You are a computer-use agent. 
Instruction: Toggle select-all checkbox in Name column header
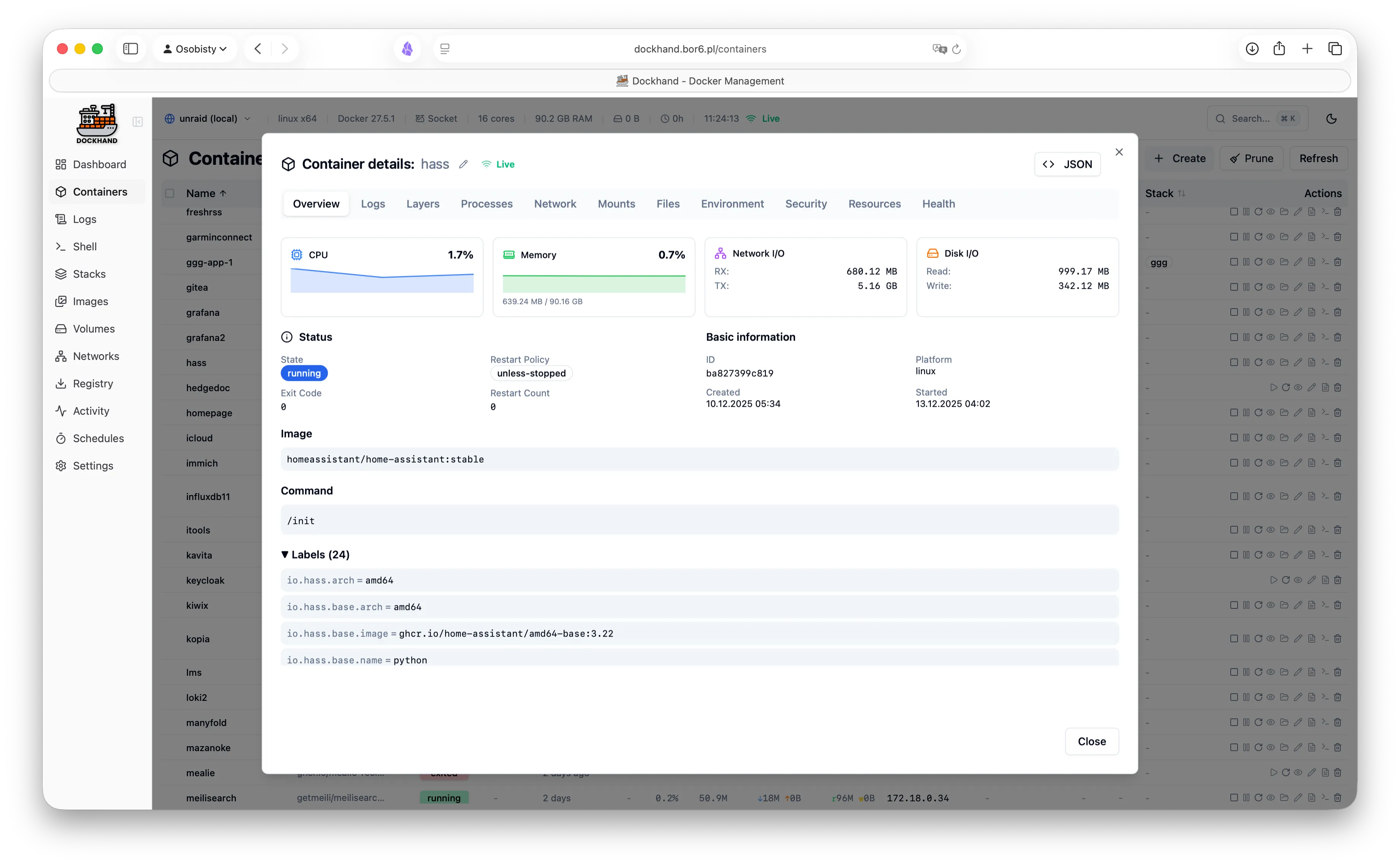coord(170,193)
